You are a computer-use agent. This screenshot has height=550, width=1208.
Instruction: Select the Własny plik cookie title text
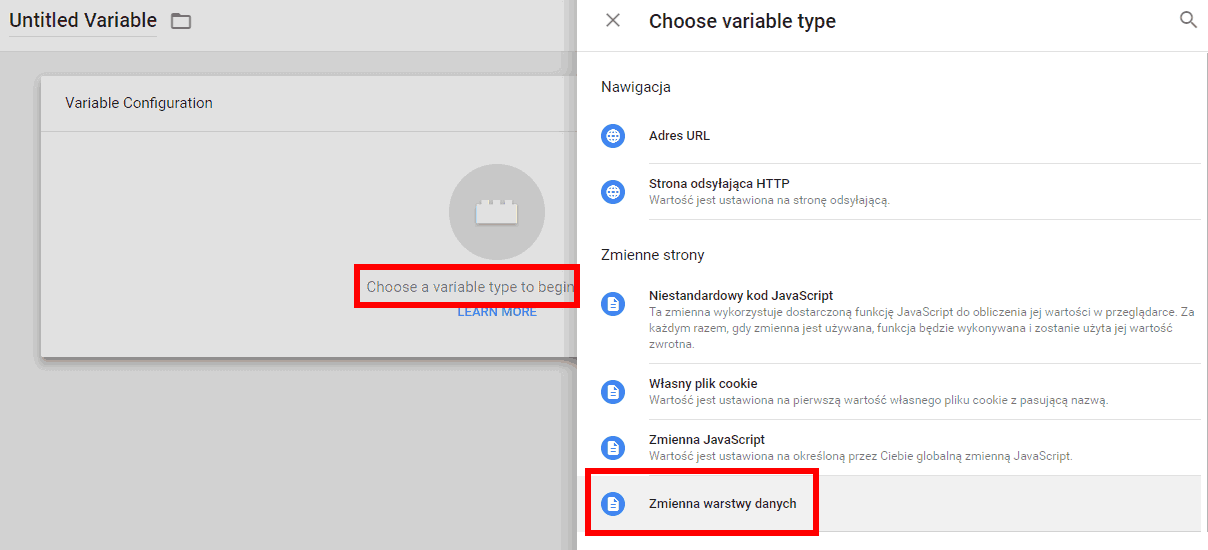(x=703, y=384)
